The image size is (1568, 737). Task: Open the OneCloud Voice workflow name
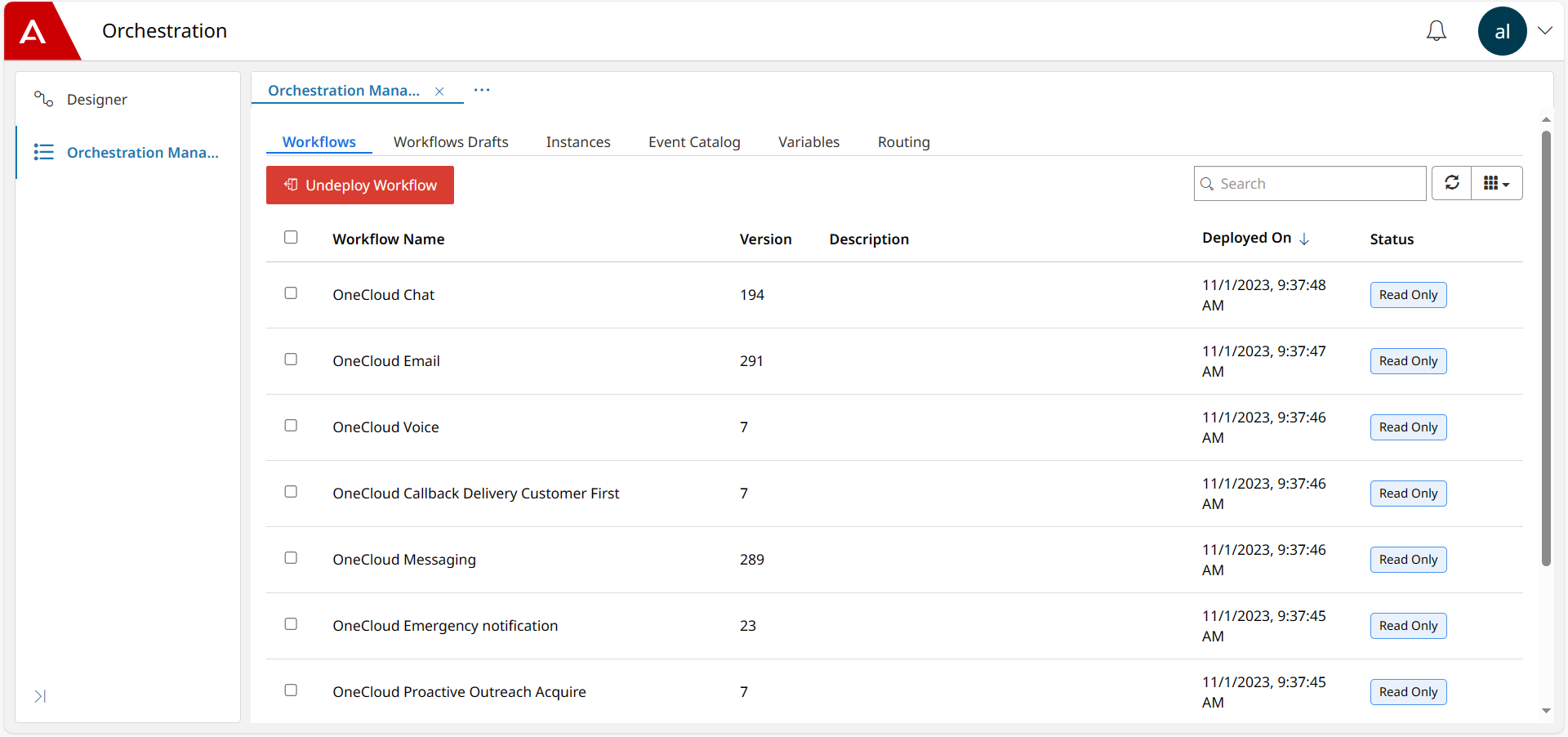[385, 427]
